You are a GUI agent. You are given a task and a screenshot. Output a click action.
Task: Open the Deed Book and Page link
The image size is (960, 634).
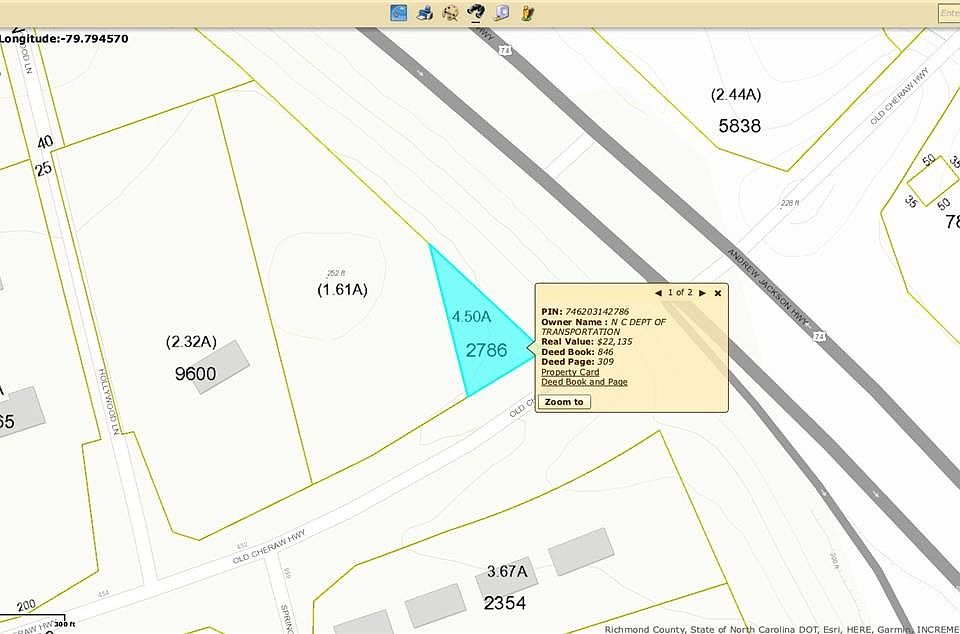pos(584,382)
